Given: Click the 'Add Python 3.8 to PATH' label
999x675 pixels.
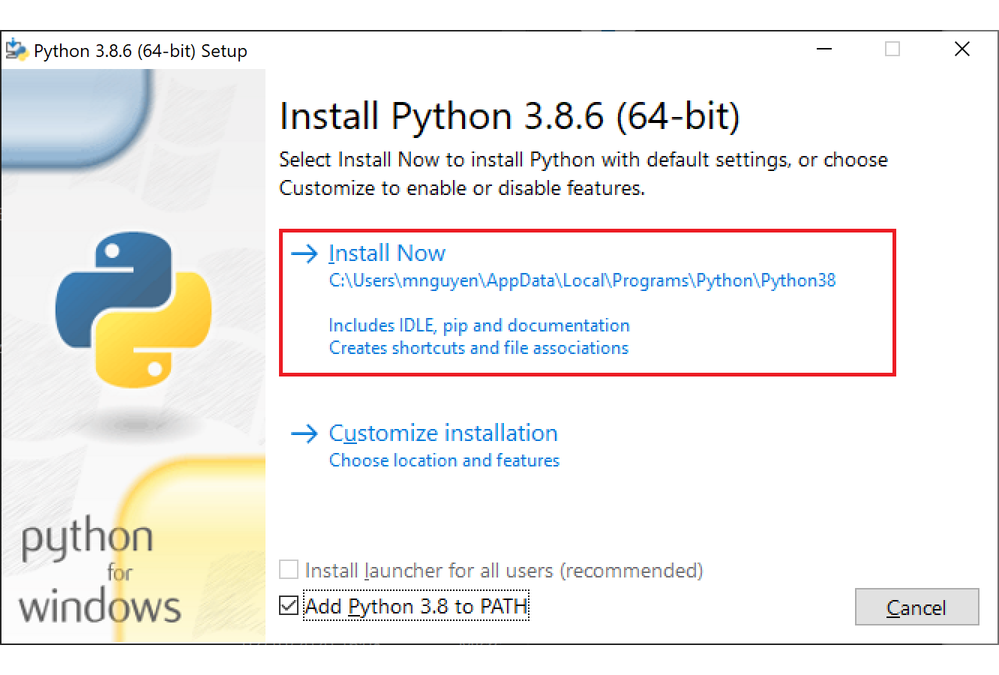Looking at the screenshot, I should click(x=416, y=606).
